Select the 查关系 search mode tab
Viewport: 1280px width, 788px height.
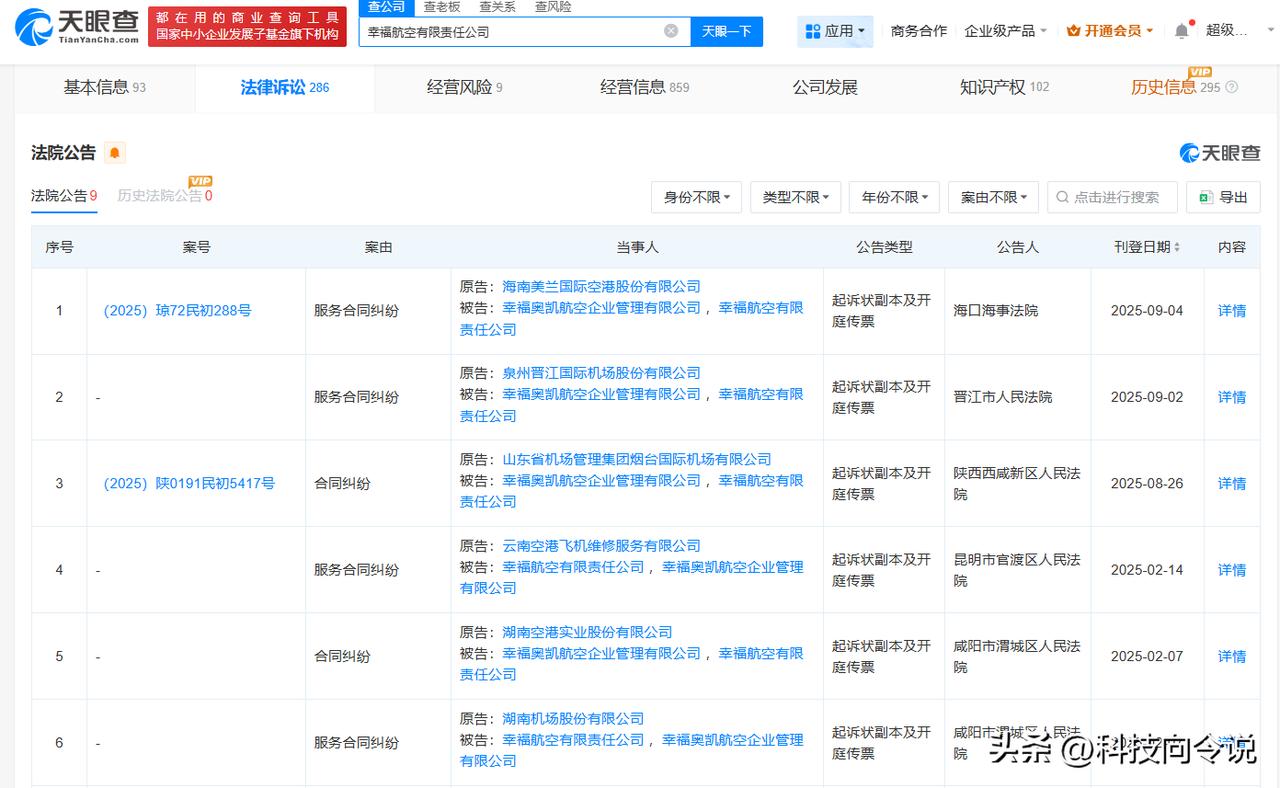[x=497, y=7]
